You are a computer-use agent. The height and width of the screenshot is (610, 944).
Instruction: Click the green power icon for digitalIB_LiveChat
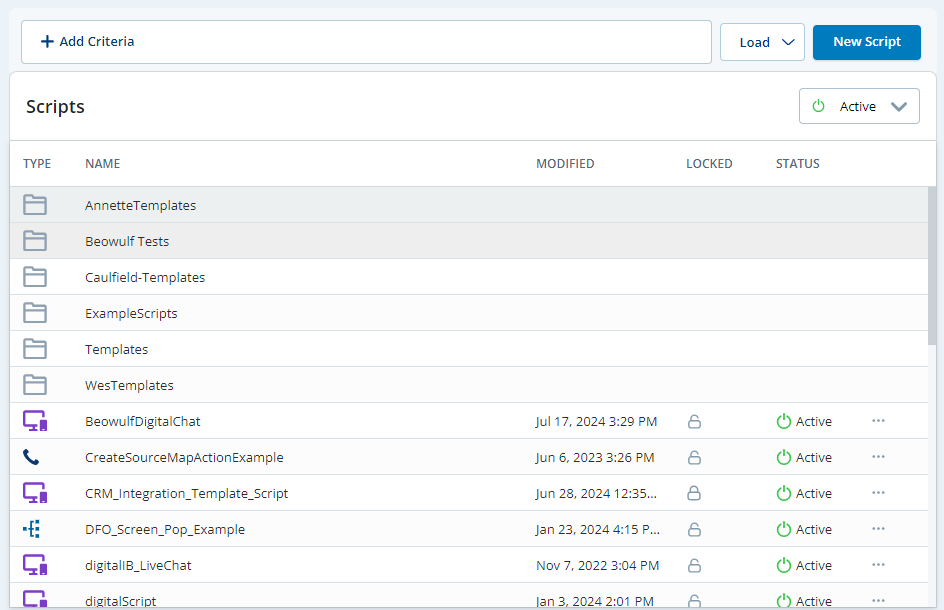tap(784, 565)
